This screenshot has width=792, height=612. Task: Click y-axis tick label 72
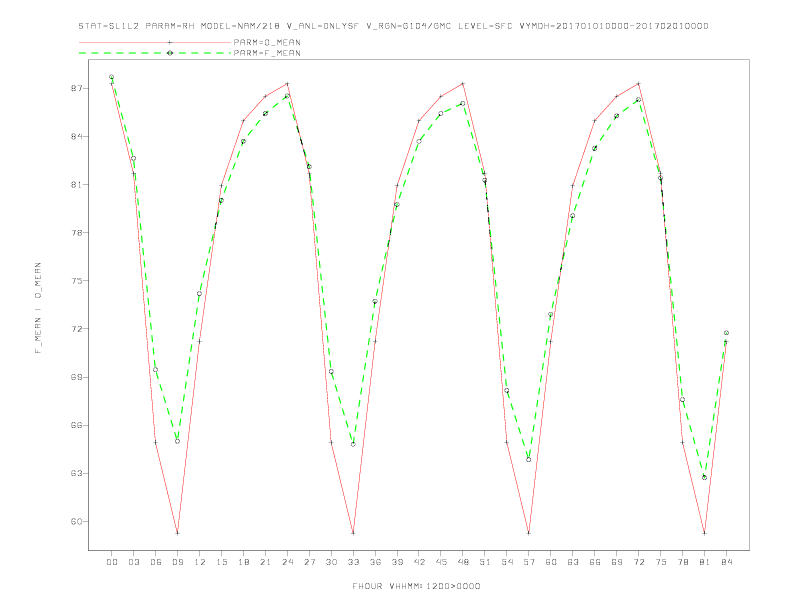(x=76, y=329)
